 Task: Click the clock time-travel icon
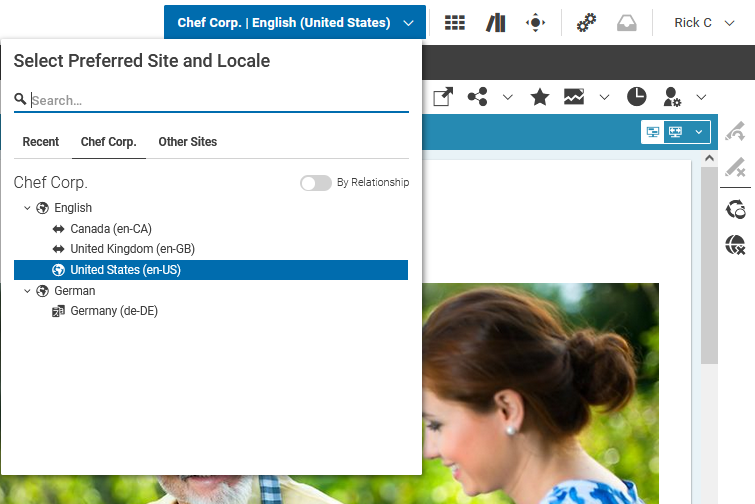point(637,97)
